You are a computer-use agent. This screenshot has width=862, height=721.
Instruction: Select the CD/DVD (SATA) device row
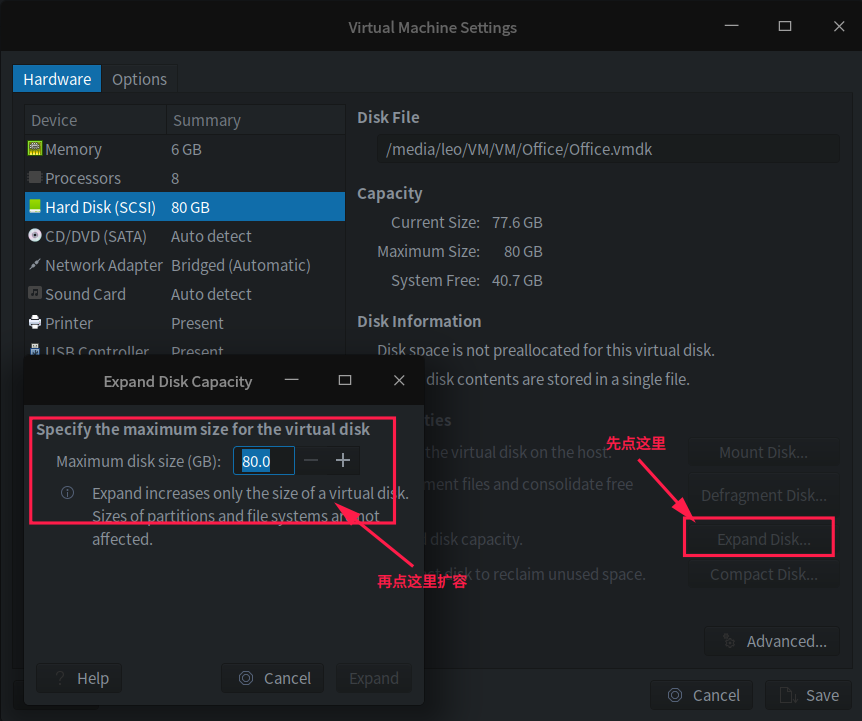(x=185, y=236)
